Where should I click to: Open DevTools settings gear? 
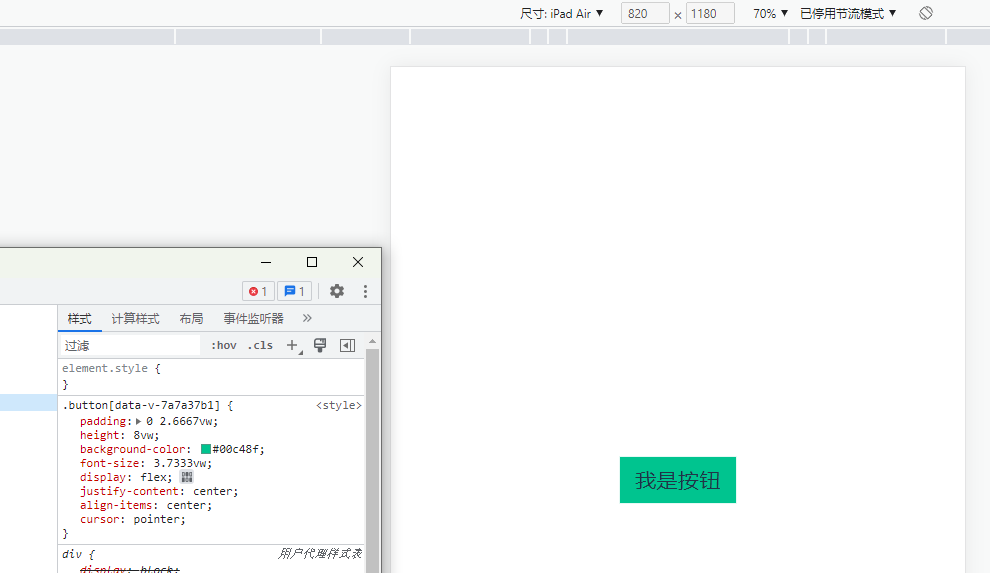337,291
